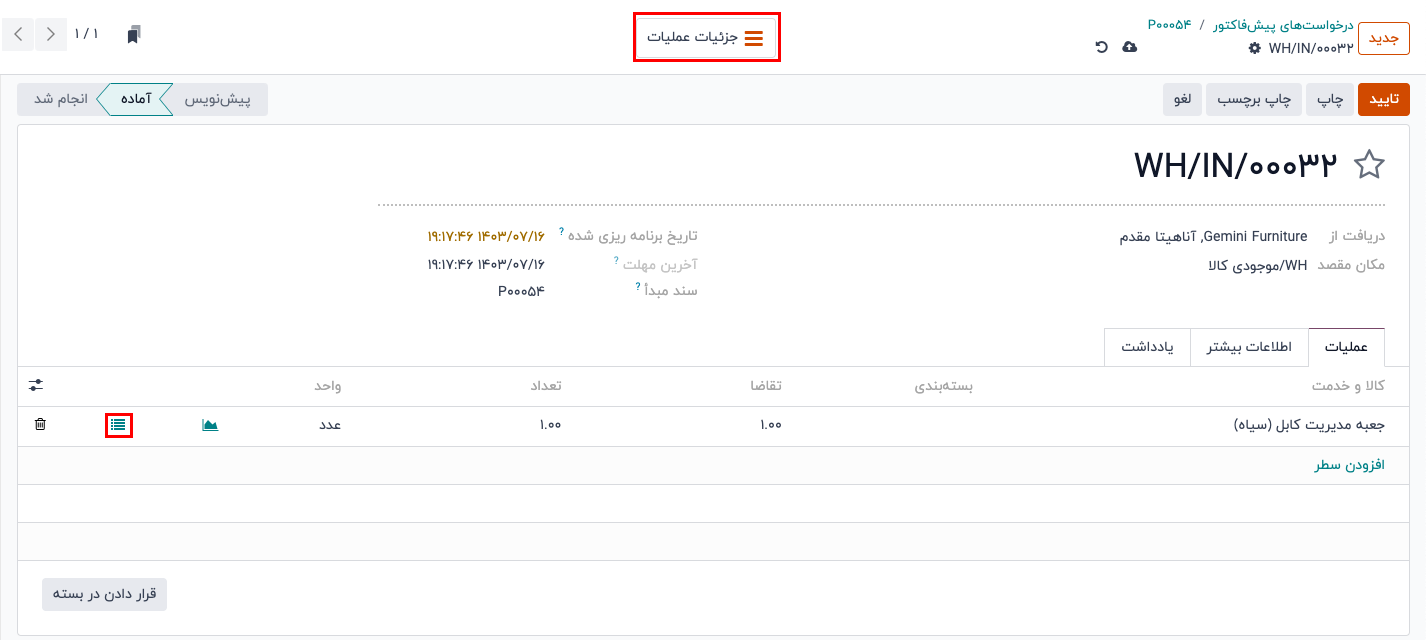The height and width of the screenshot is (640, 1426).
Task: Delete the product line with trash icon
Action: pos(40,425)
